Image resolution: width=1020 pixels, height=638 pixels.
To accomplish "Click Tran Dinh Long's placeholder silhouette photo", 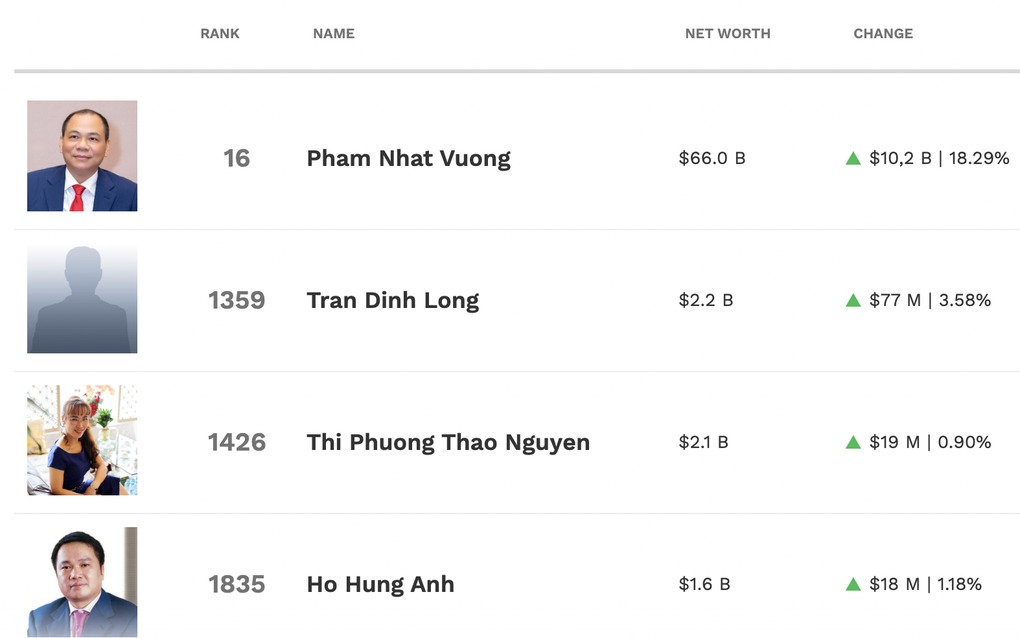I will coord(82,299).
